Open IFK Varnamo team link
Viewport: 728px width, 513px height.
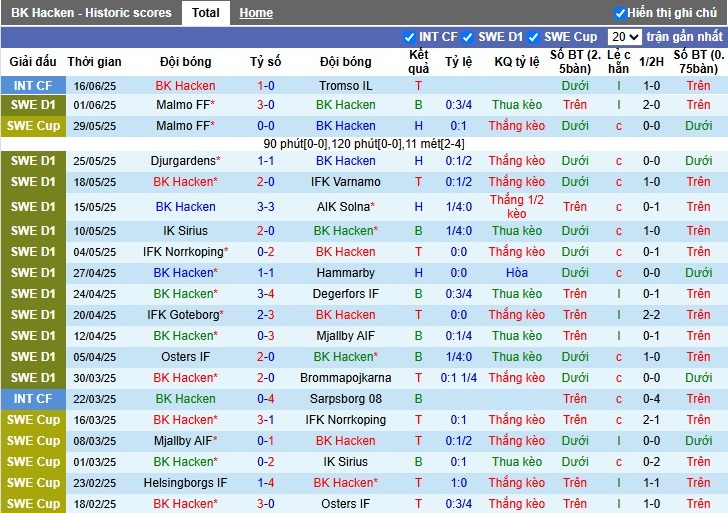pos(345,182)
